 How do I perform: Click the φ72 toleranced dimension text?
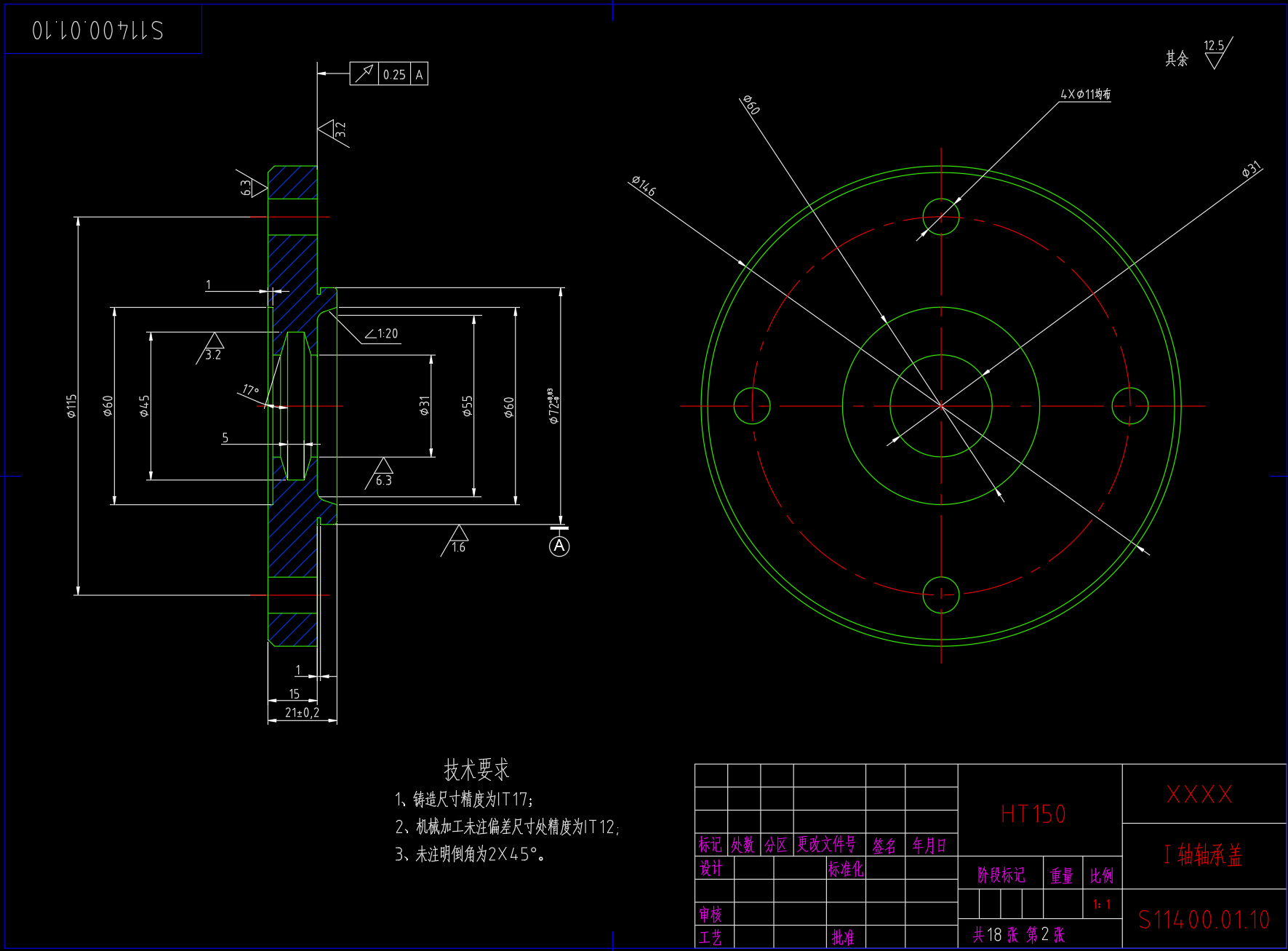click(554, 406)
